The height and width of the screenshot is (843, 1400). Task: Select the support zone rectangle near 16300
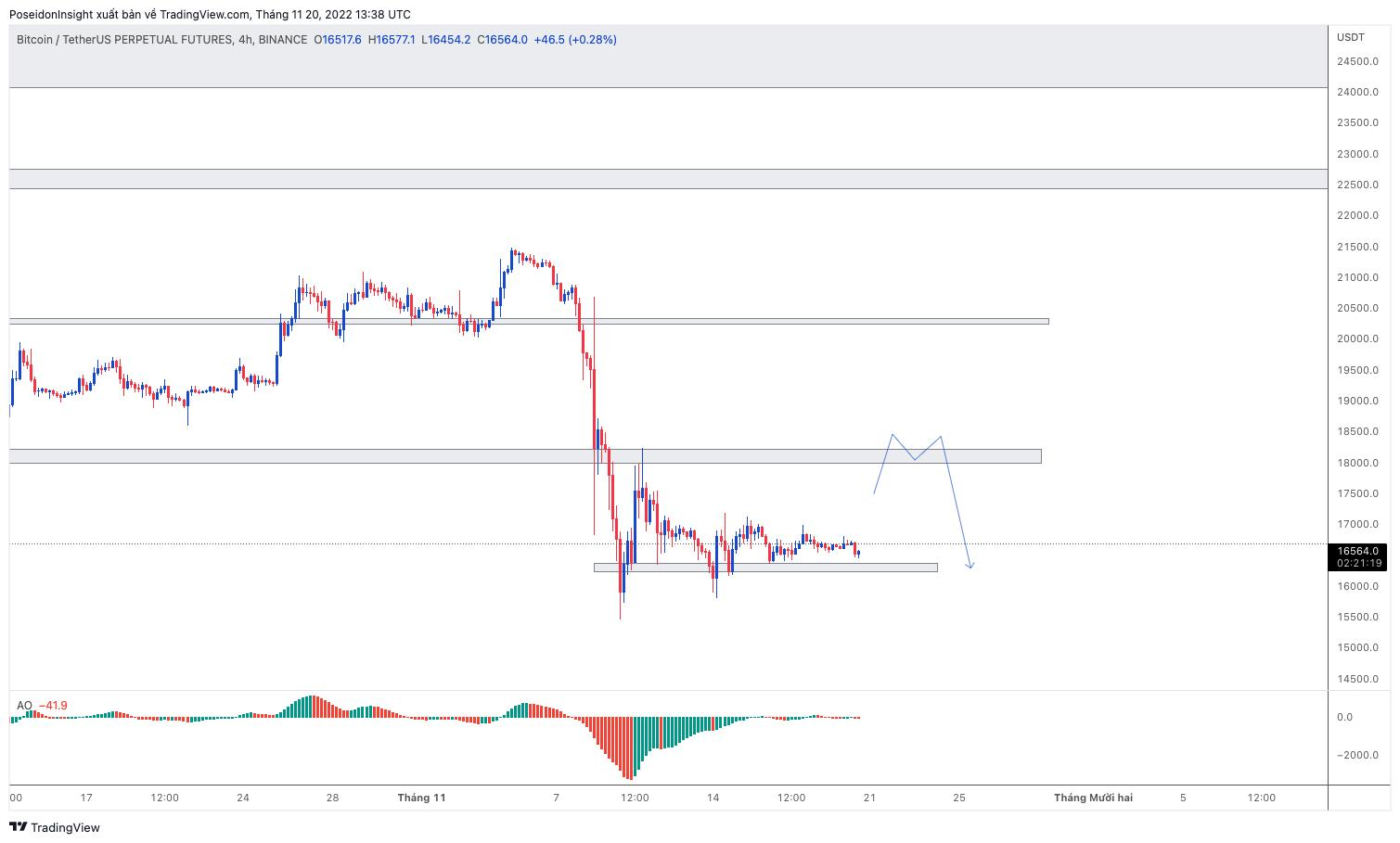click(764, 568)
